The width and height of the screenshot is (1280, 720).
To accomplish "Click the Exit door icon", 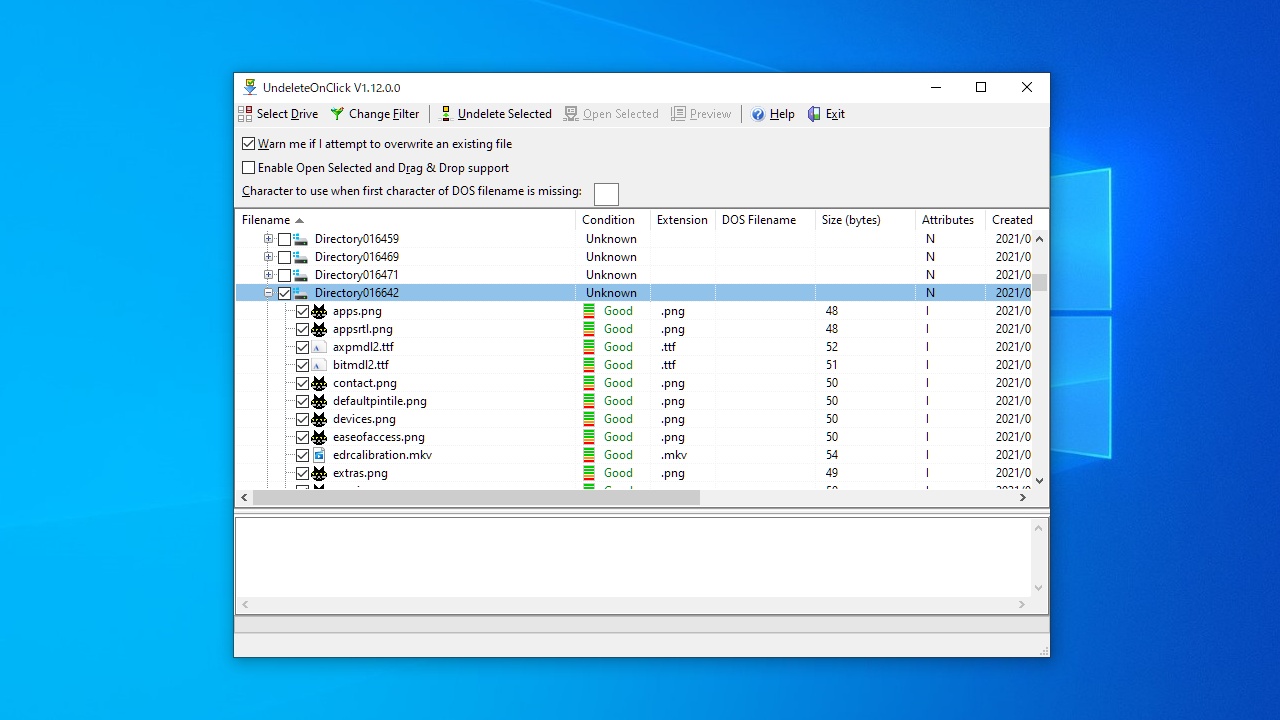I will click(814, 114).
